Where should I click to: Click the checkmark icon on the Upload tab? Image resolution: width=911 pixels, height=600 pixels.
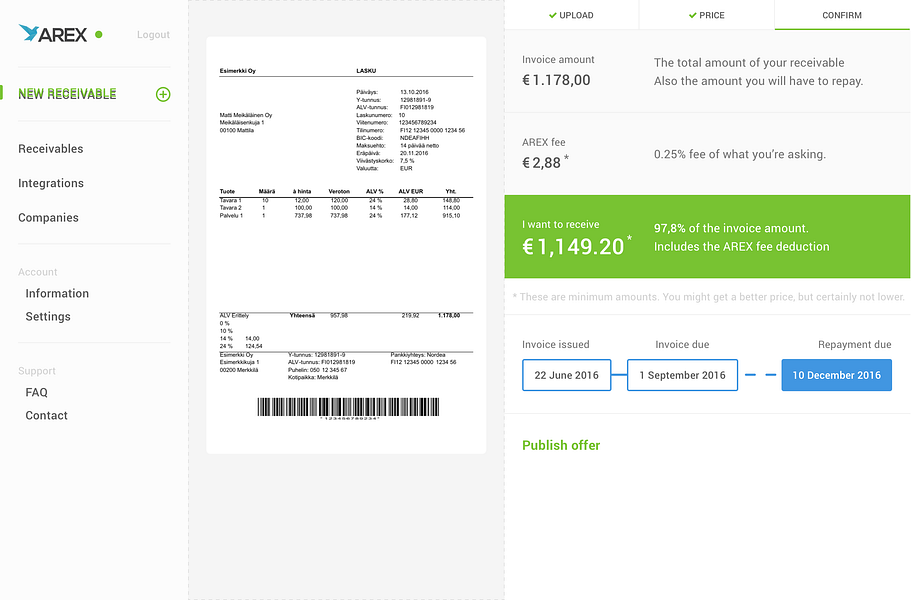552,15
